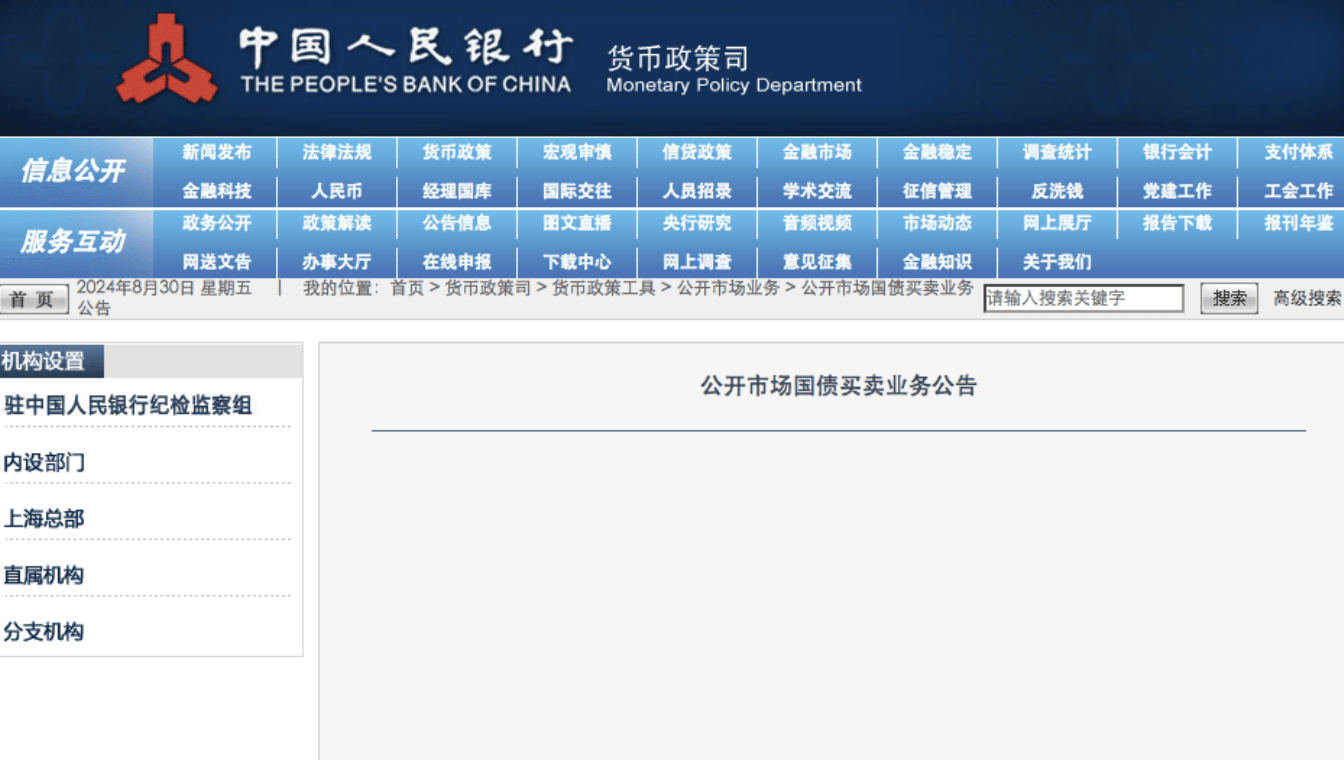Open 反洗钱 navigation link
The height and width of the screenshot is (760, 1344).
coord(1057,191)
